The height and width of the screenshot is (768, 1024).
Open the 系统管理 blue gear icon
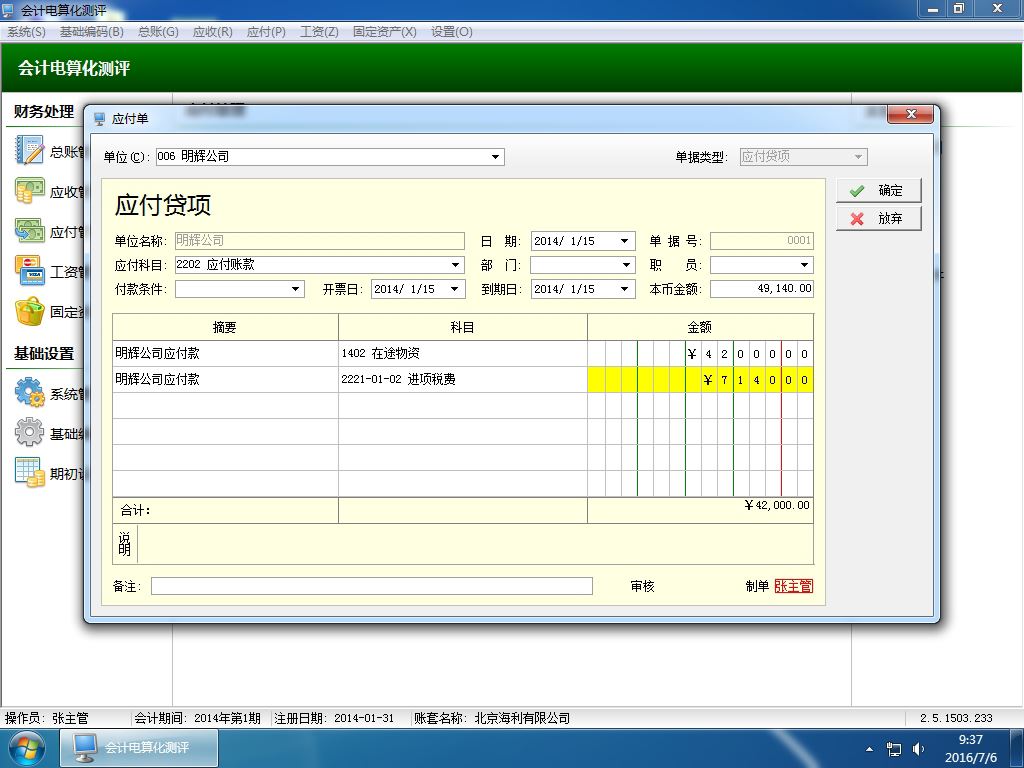(x=29, y=392)
